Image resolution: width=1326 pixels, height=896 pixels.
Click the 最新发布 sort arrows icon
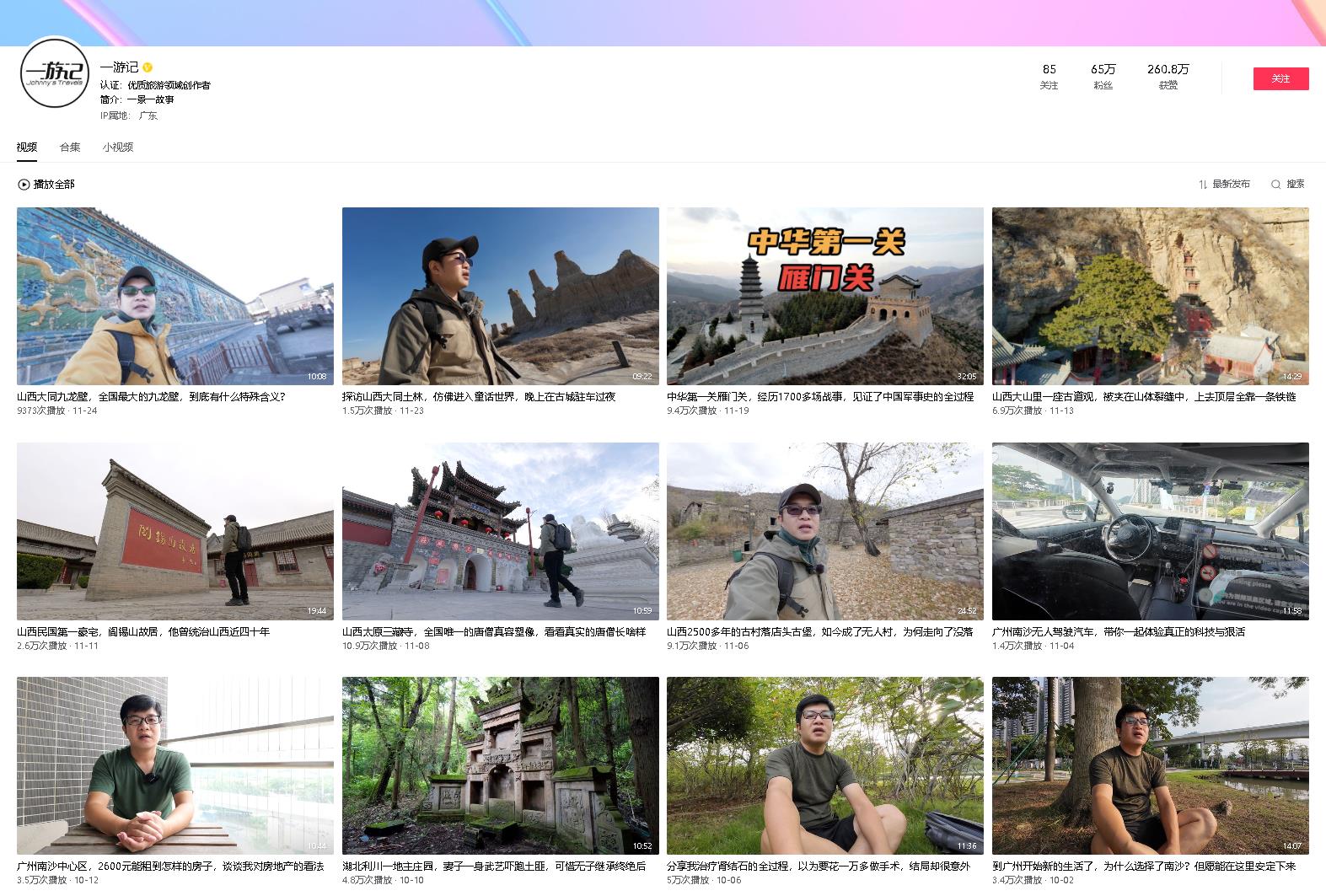(x=1203, y=185)
